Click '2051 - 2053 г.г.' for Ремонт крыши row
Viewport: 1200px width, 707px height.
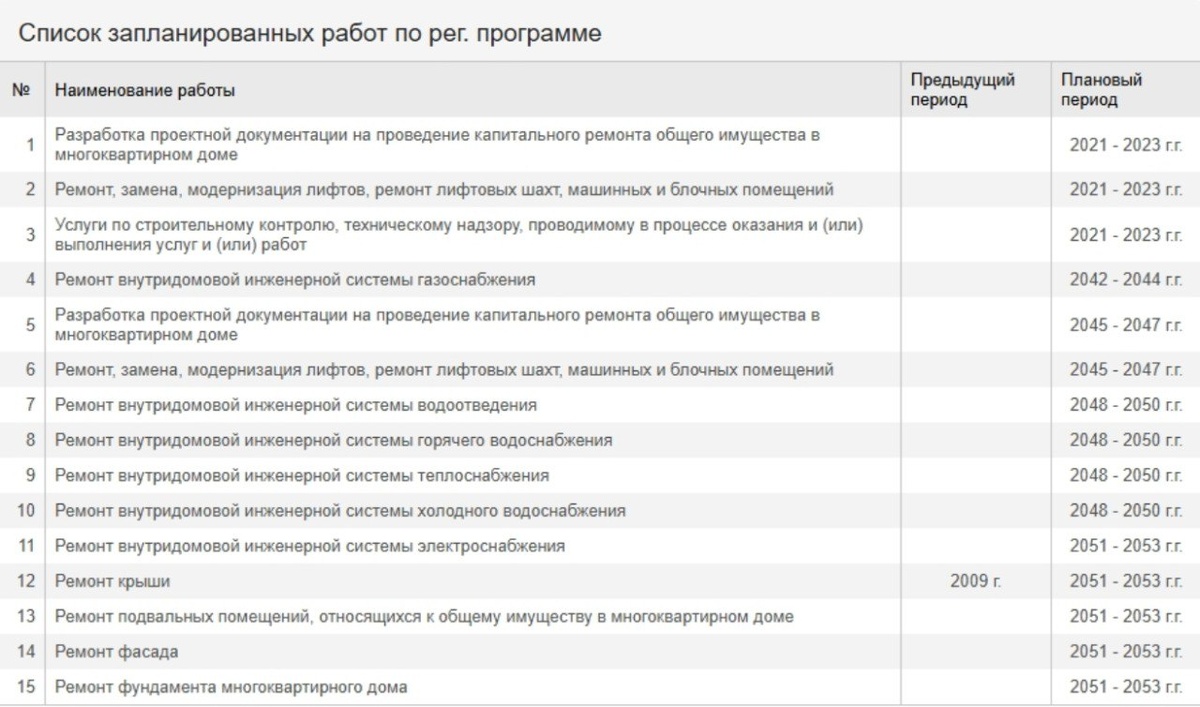tap(1126, 581)
